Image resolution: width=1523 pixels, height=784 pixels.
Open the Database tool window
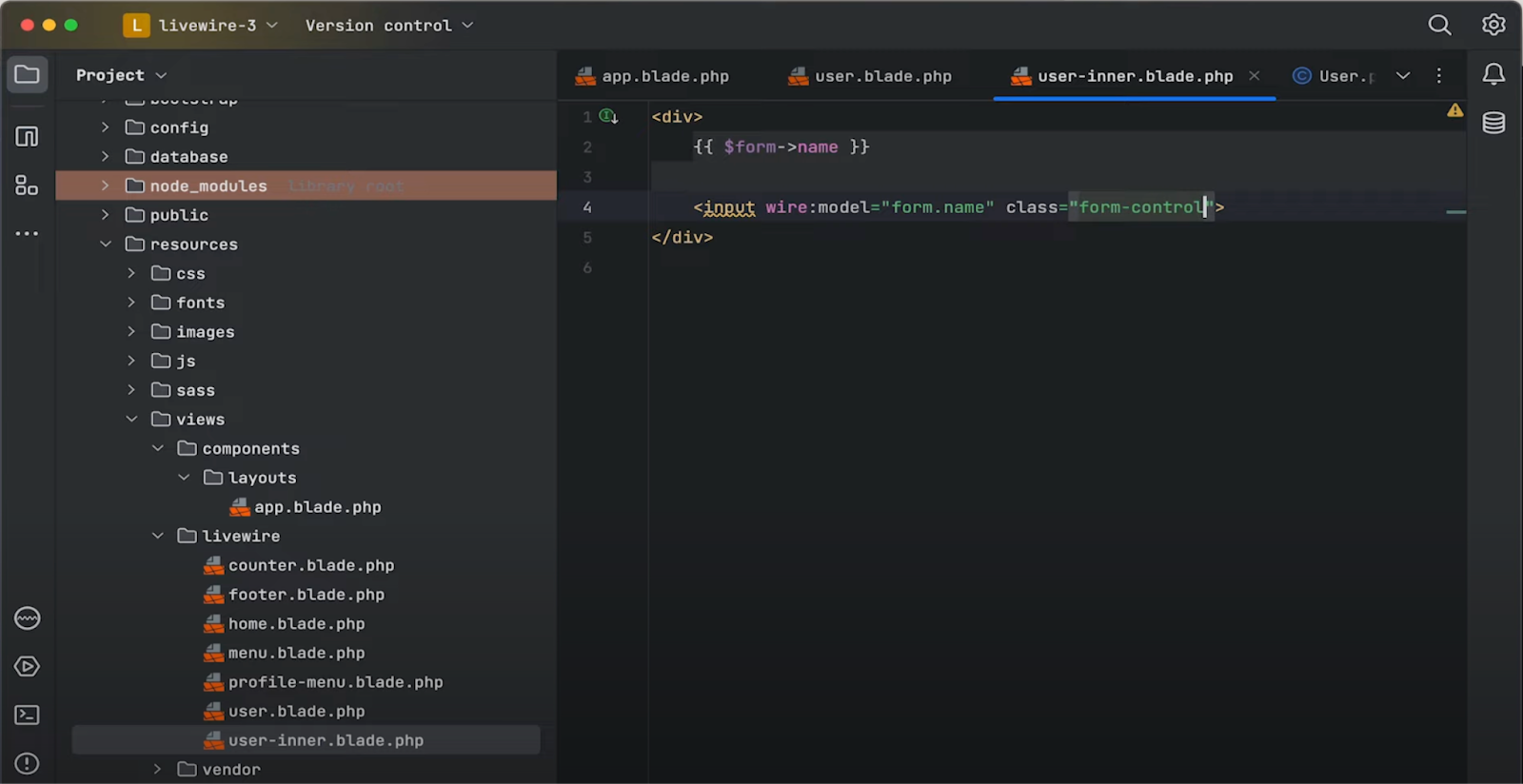click(1493, 123)
